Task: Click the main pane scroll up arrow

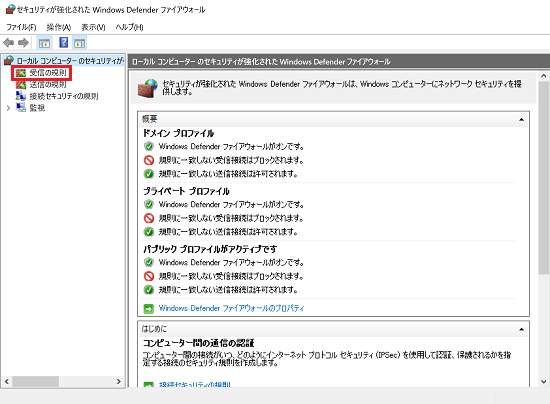Action: click(x=544, y=76)
